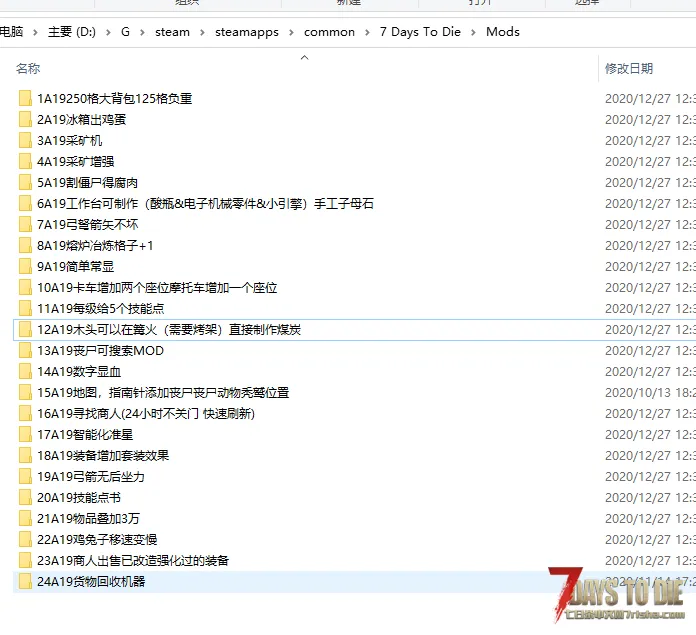Viewport: 696px width, 635px height.
Task: Go to steamapps in address bar
Action: 247,32
